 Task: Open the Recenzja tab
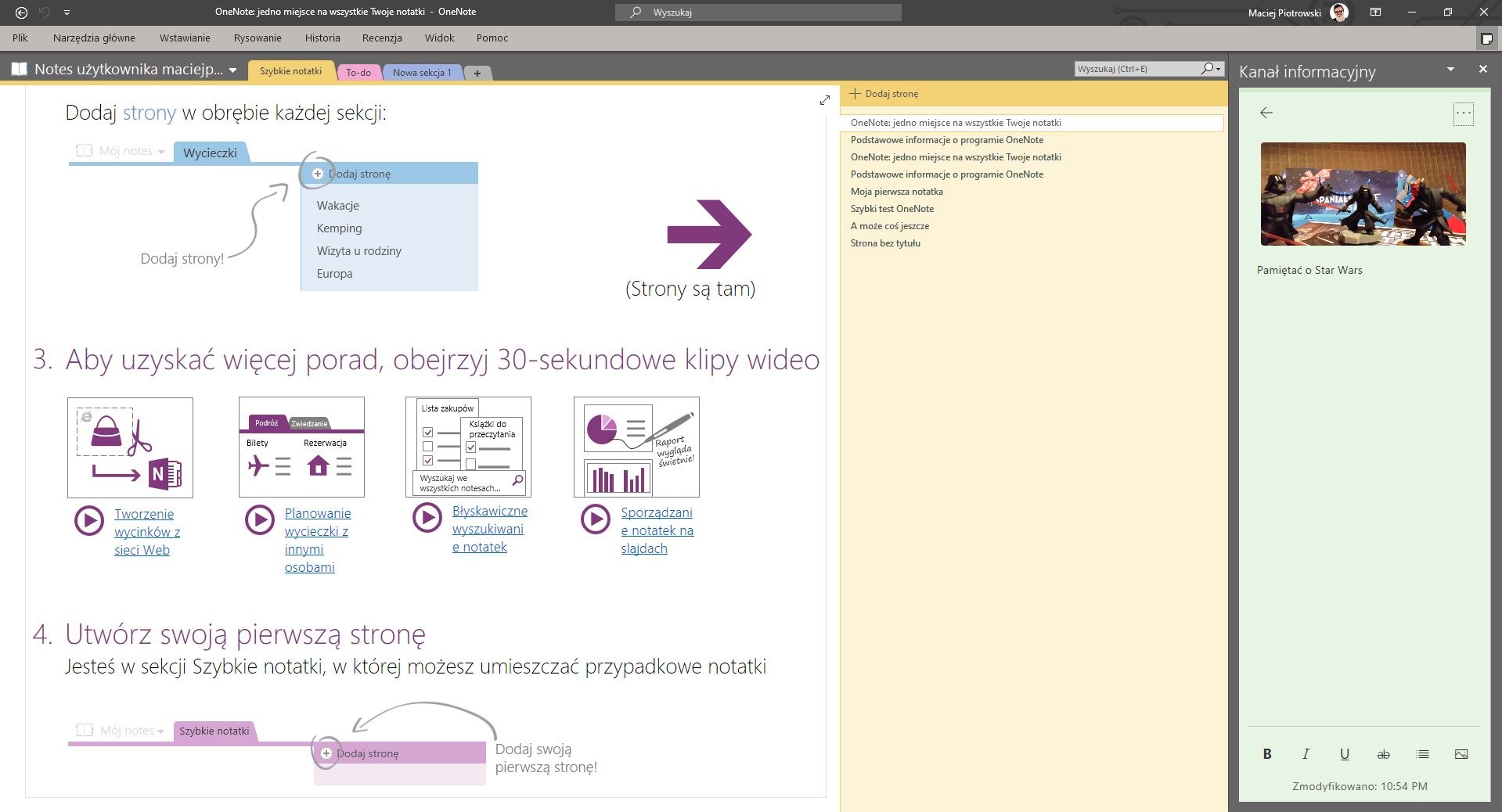pyautogui.click(x=382, y=38)
